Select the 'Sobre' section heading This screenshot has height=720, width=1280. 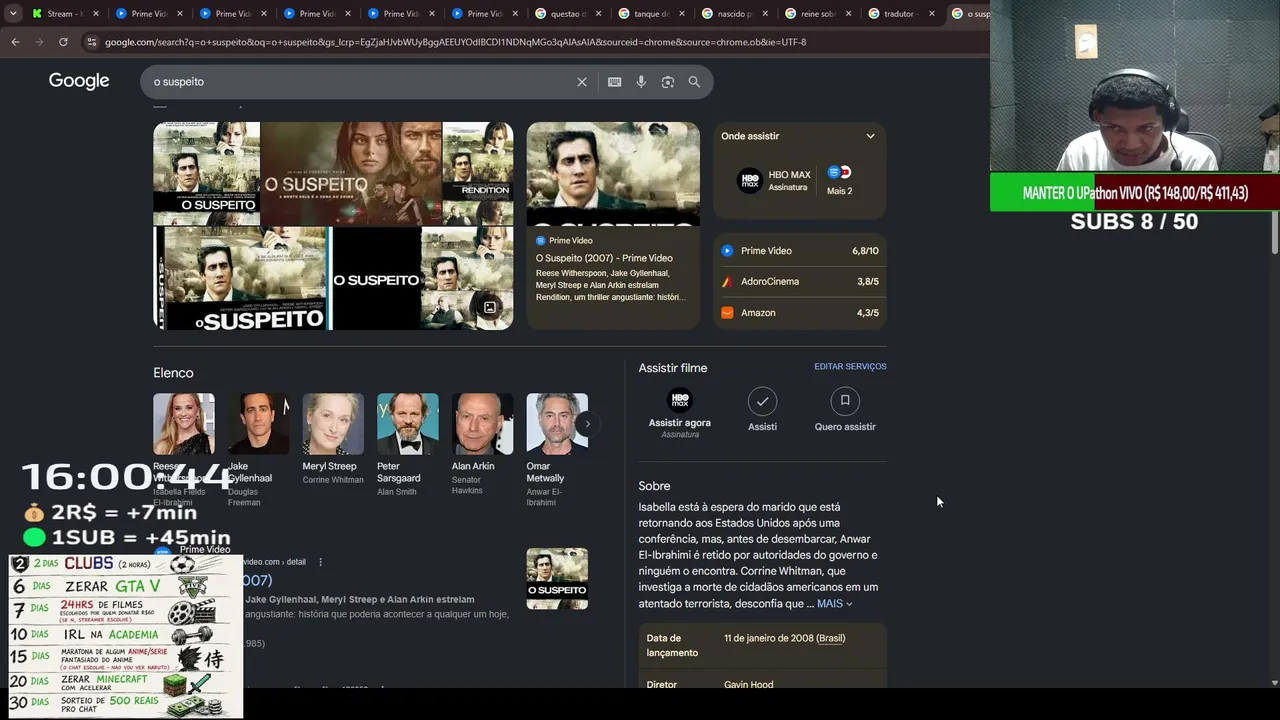654,486
